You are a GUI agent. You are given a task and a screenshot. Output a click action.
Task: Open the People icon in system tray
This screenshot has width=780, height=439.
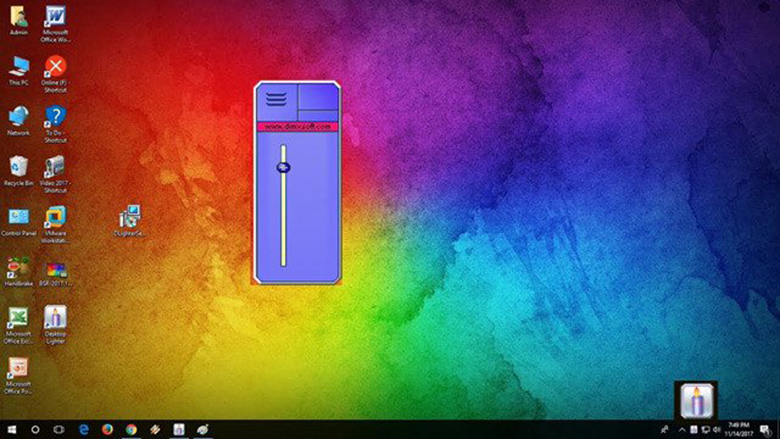[x=665, y=430]
